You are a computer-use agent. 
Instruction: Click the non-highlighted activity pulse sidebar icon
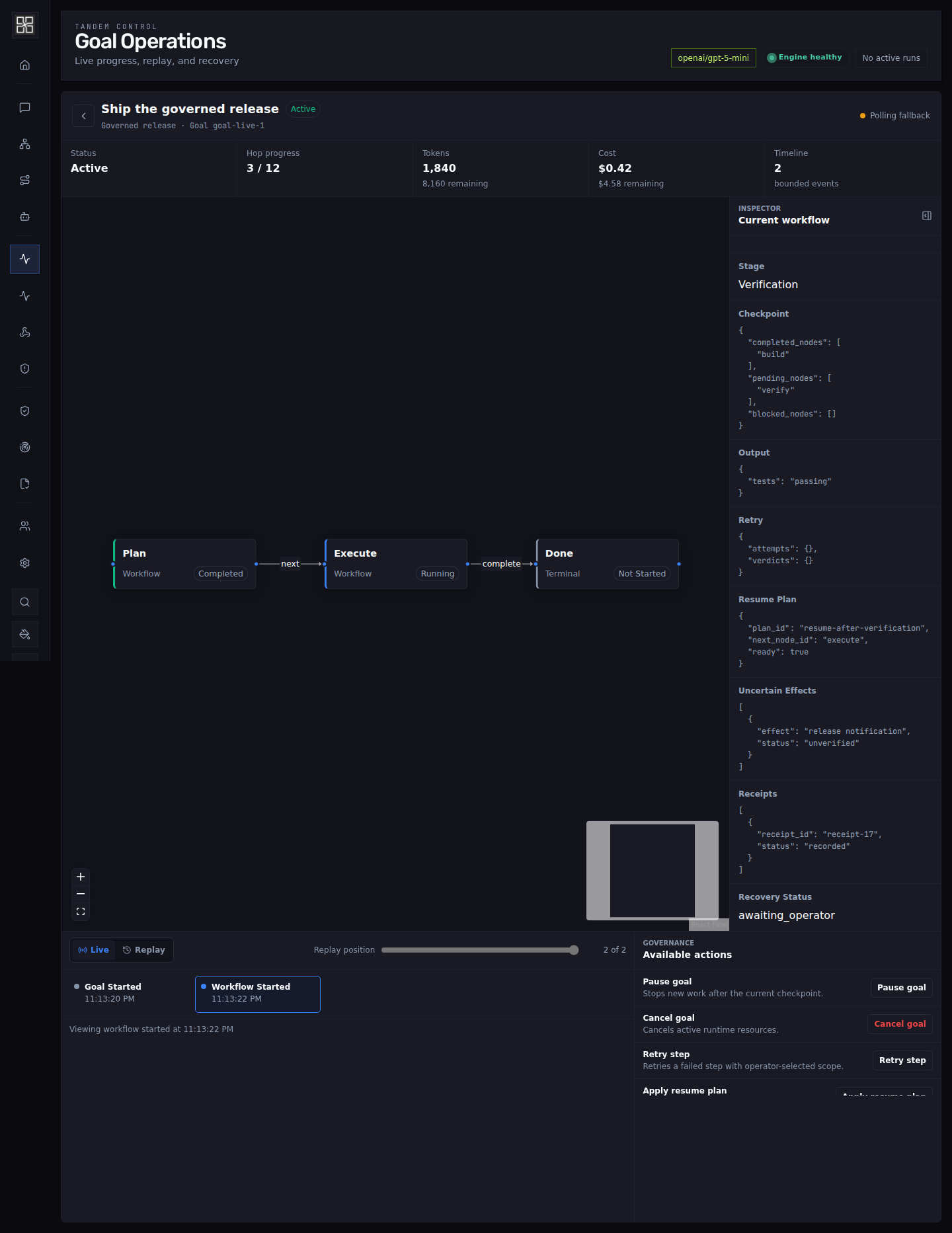(24, 296)
